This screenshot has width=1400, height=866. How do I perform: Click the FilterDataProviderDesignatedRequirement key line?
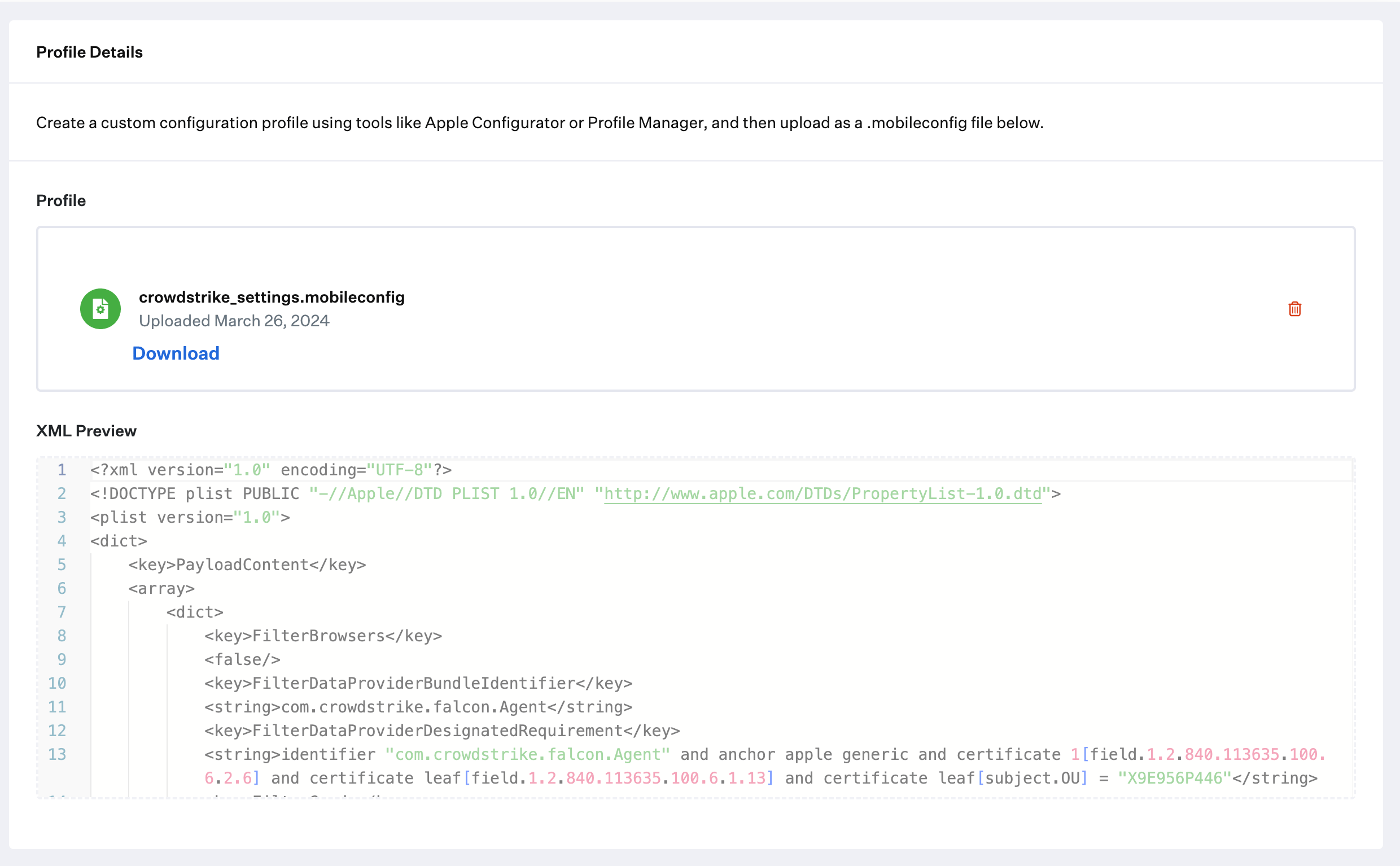(x=442, y=731)
